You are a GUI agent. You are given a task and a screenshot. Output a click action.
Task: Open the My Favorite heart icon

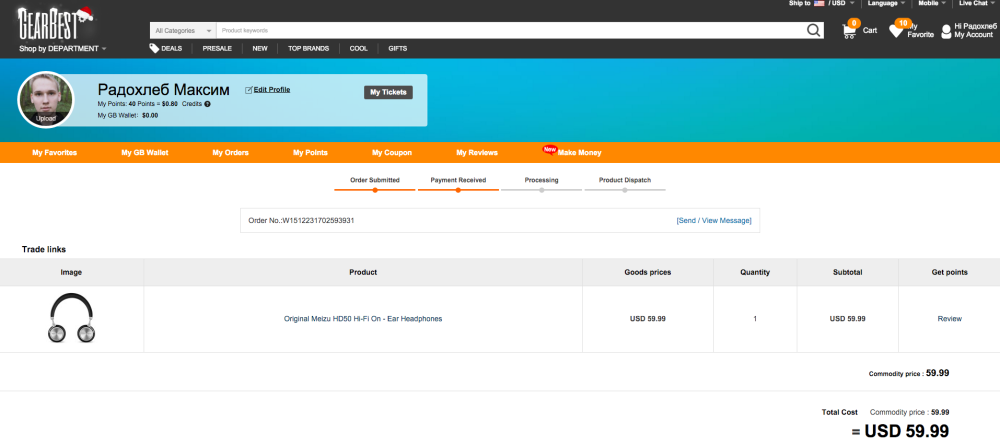[x=897, y=31]
